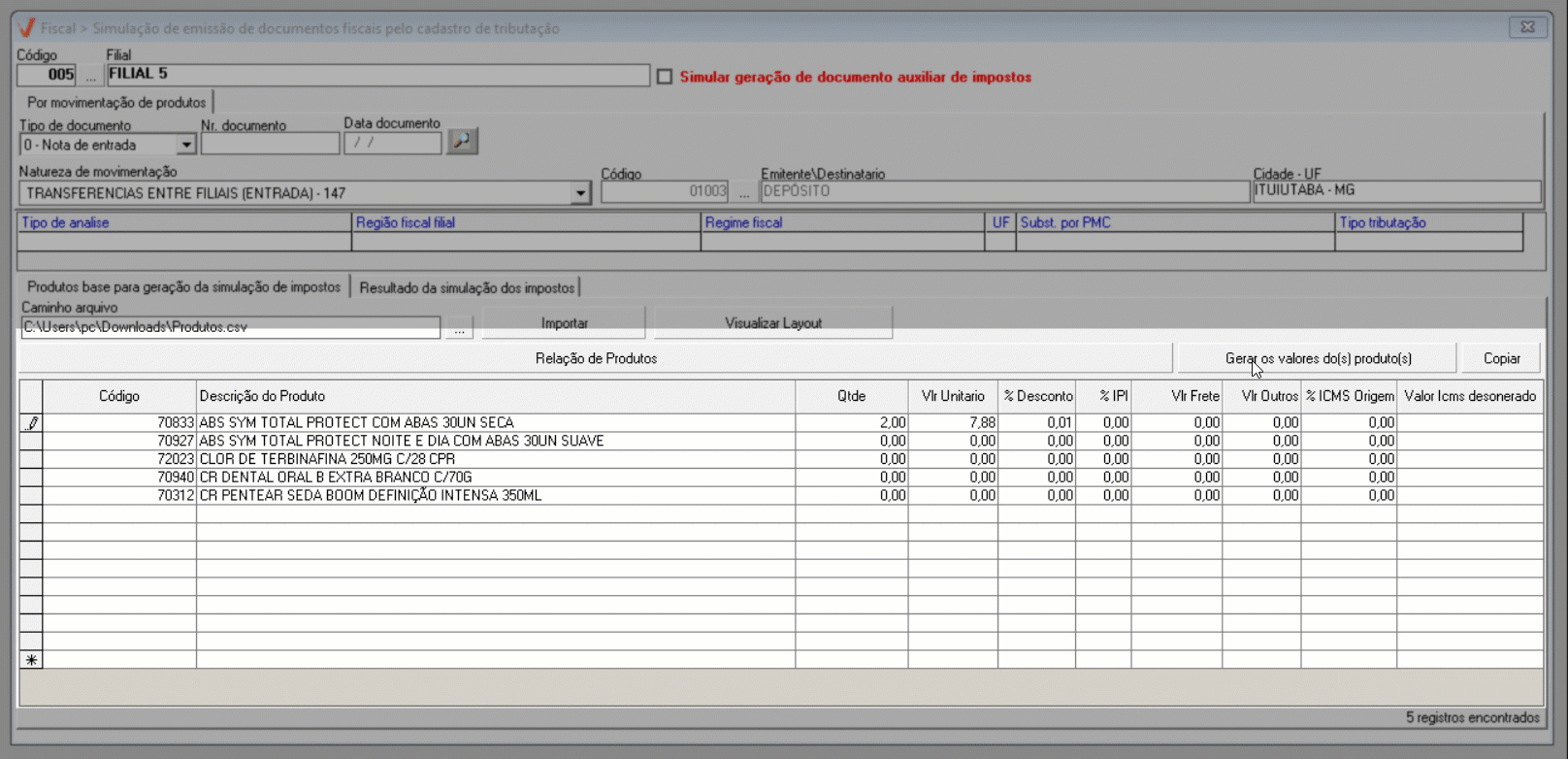1568x759 pixels.
Task: Enable Simular geração de documento auxiliar checkbox
Action: pos(665,77)
